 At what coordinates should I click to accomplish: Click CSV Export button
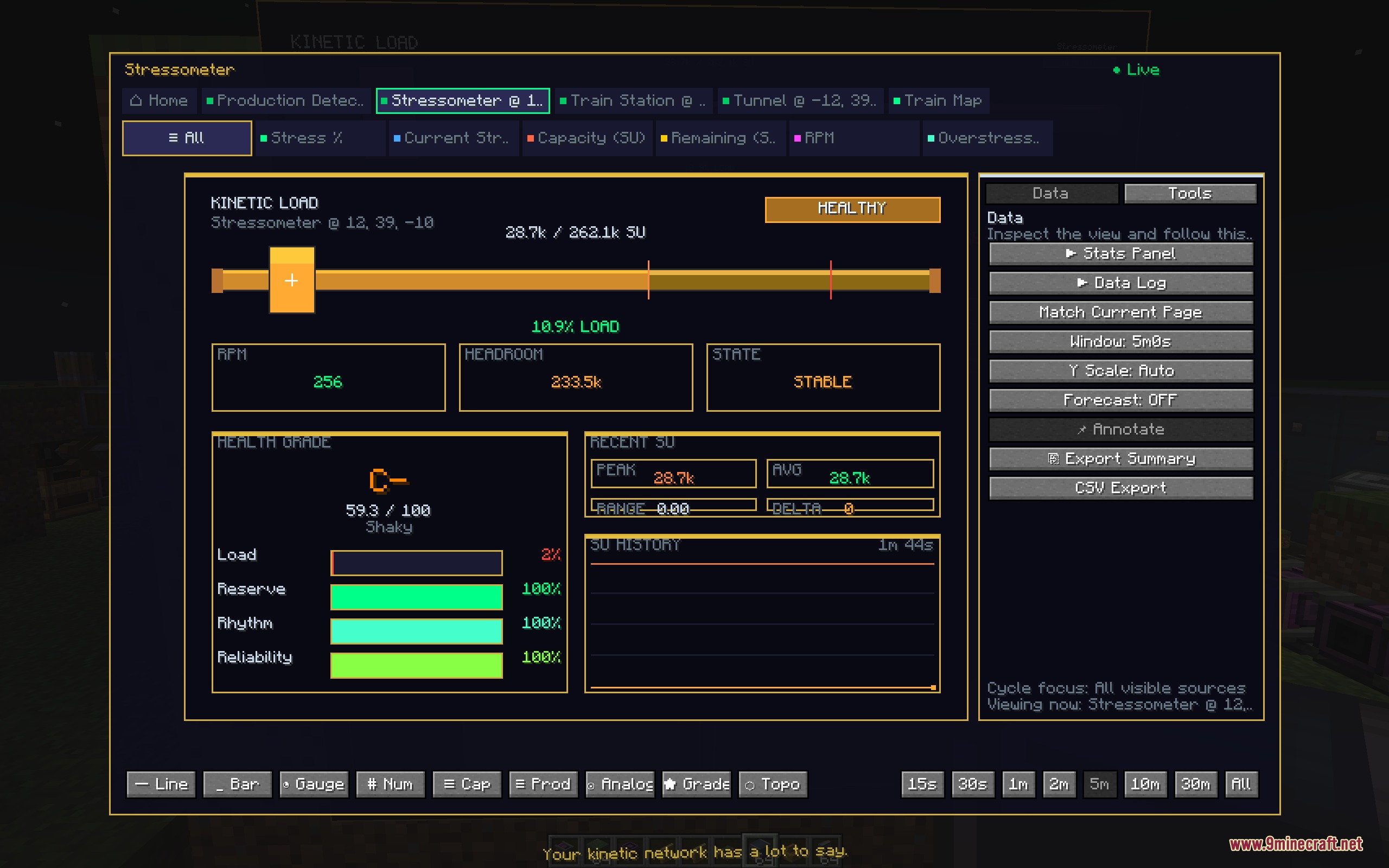point(1121,488)
